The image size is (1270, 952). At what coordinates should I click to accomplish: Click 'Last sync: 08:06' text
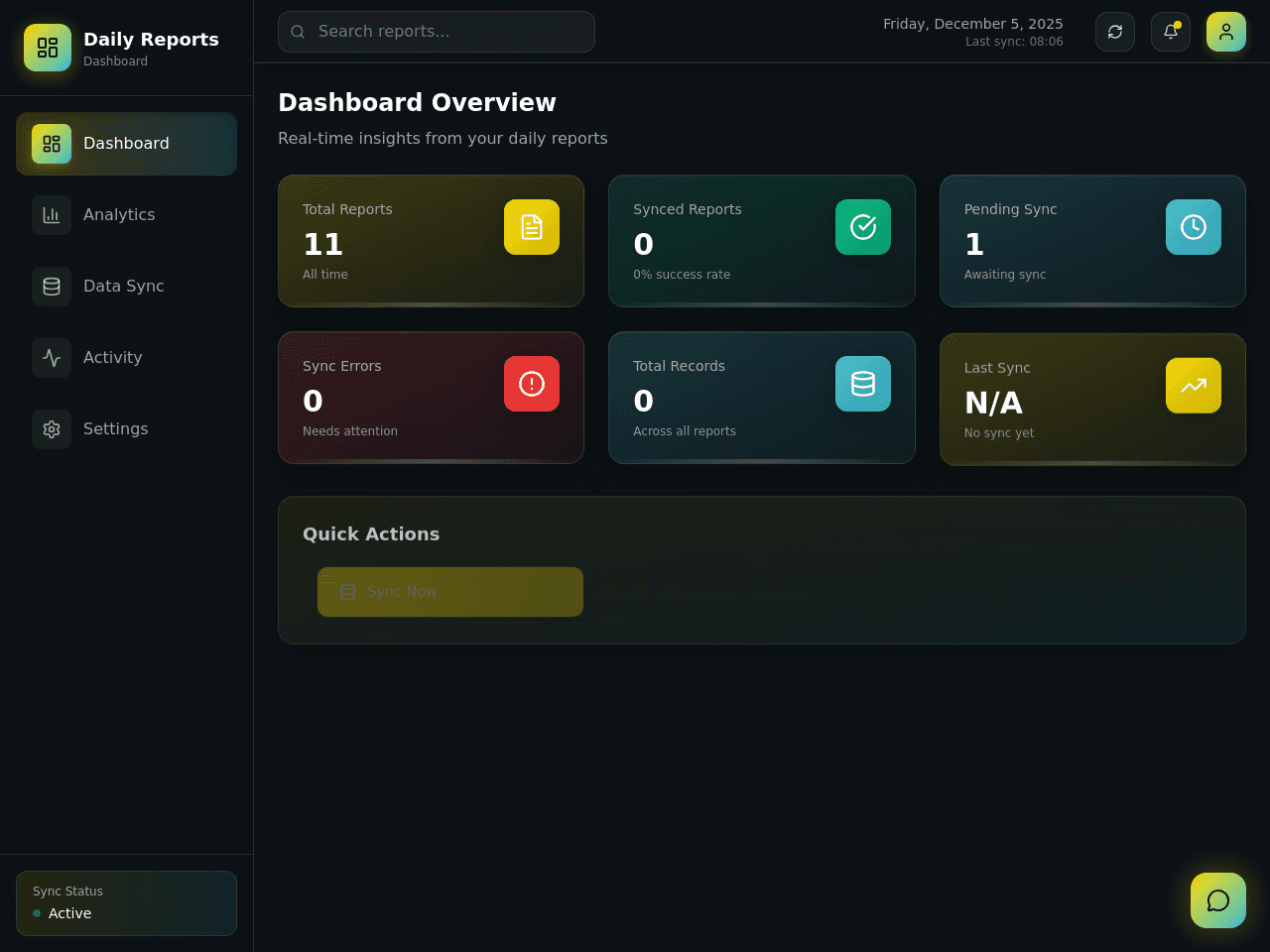coord(1014,42)
